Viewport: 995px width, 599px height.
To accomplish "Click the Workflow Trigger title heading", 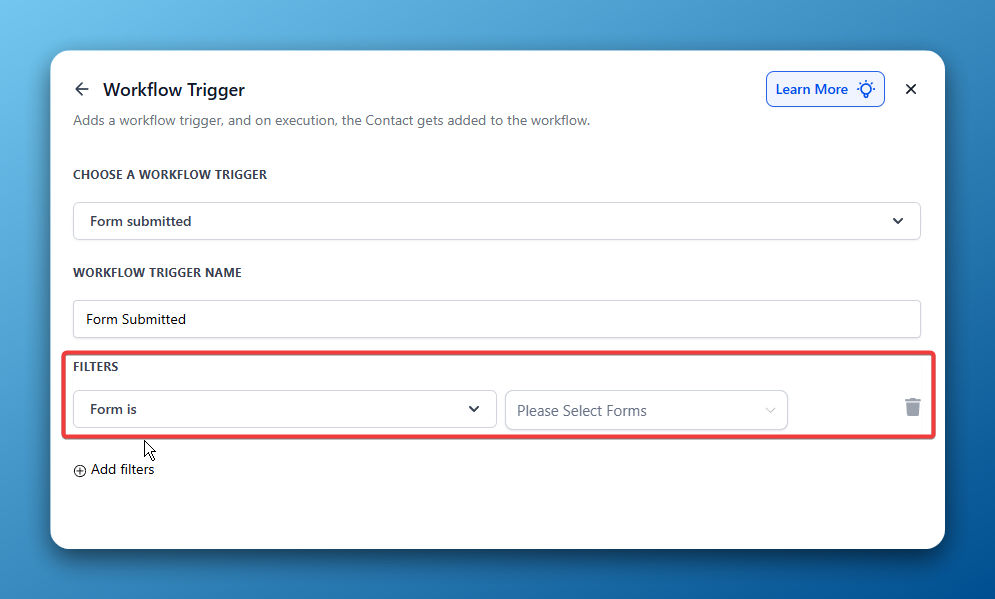I will pos(174,89).
